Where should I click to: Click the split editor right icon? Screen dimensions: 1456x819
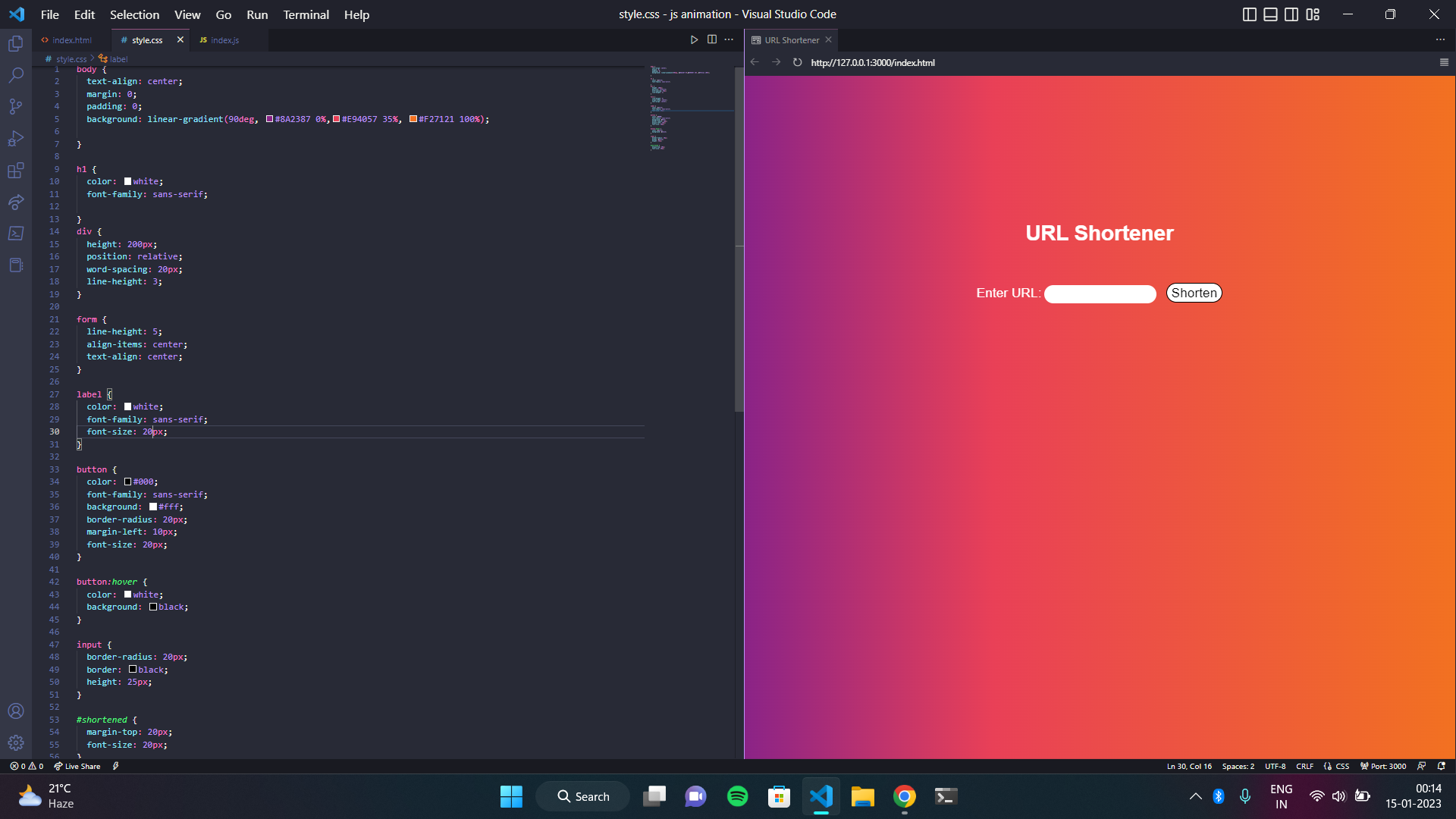(x=711, y=39)
